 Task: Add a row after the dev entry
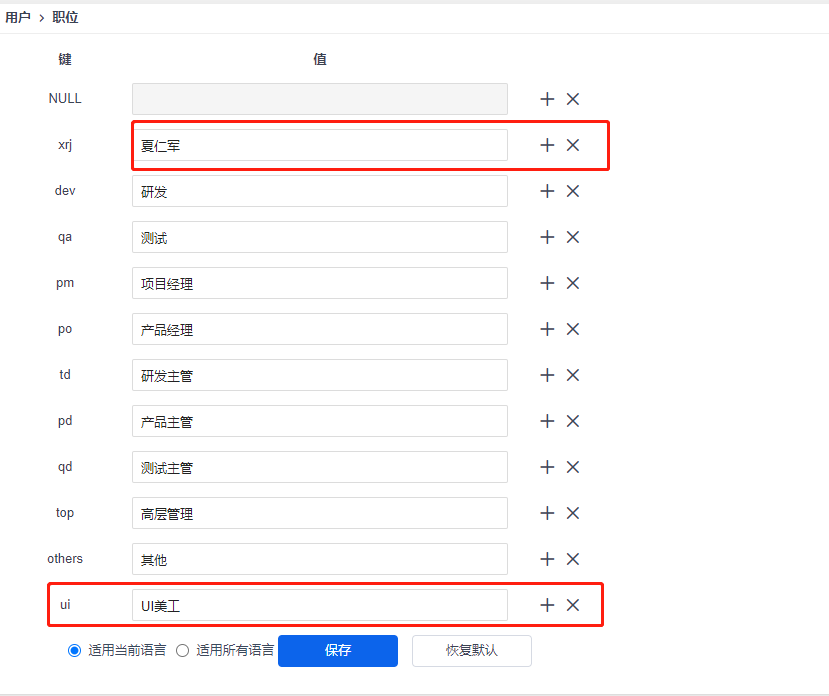[x=547, y=191]
